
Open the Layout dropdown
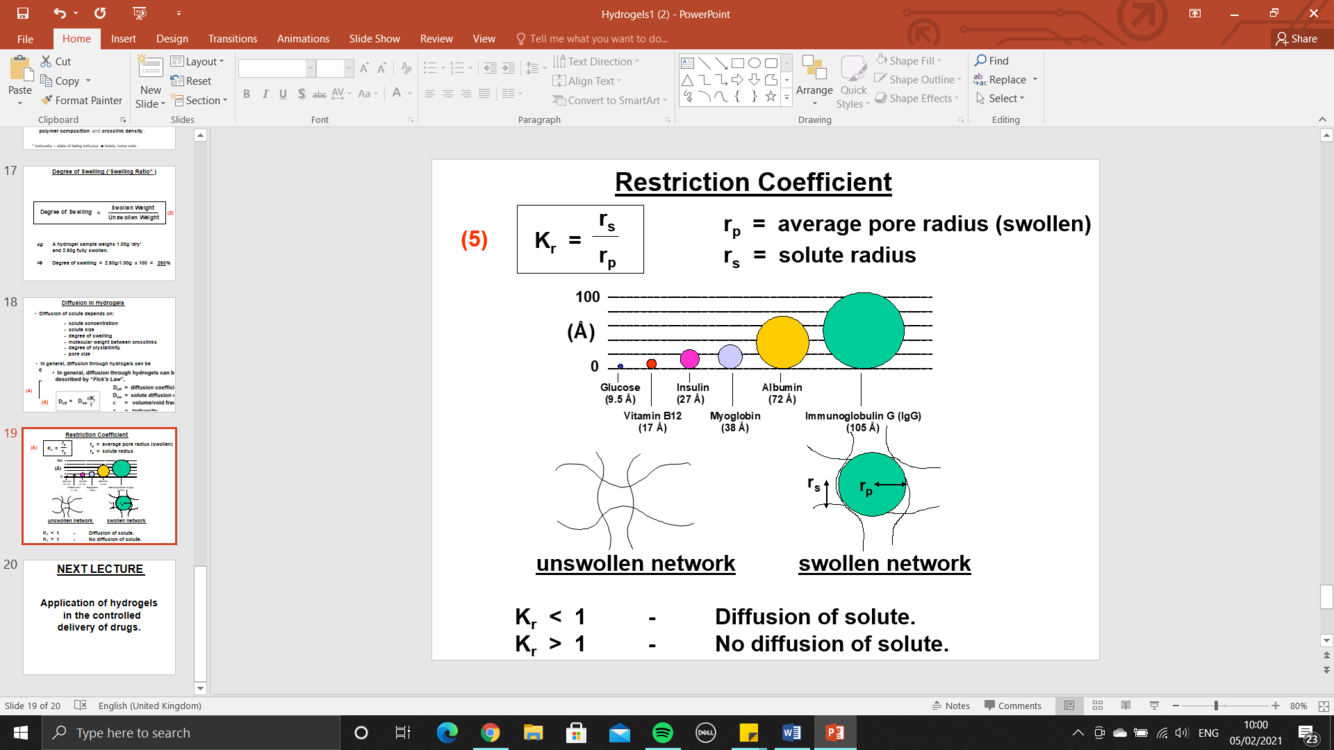click(x=197, y=61)
